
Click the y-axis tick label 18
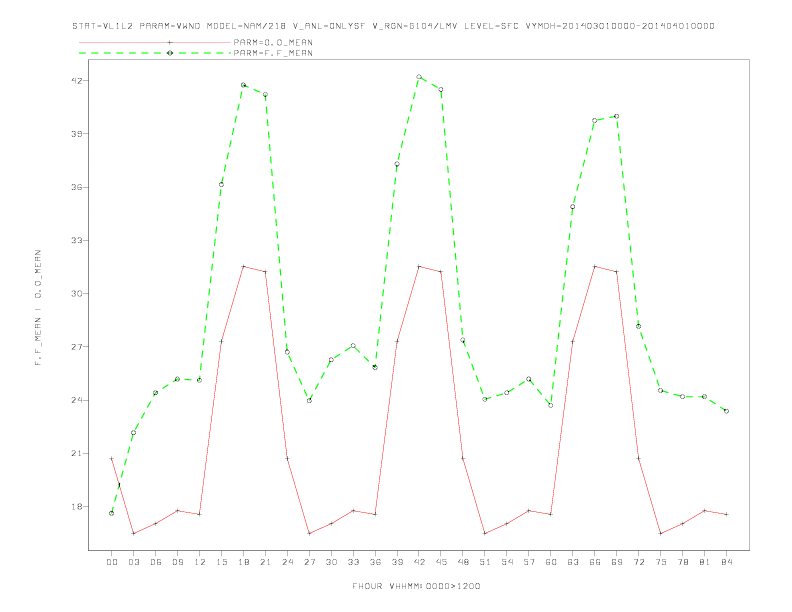pos(77,506)
